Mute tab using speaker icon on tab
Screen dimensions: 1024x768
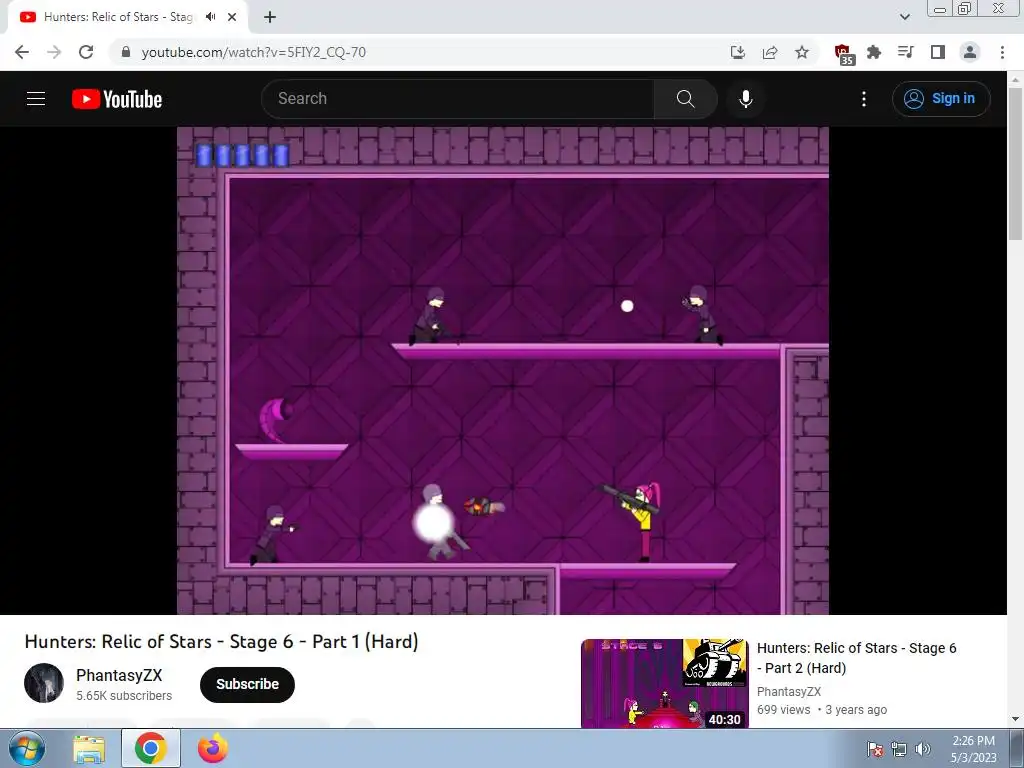tap(210, 17)
